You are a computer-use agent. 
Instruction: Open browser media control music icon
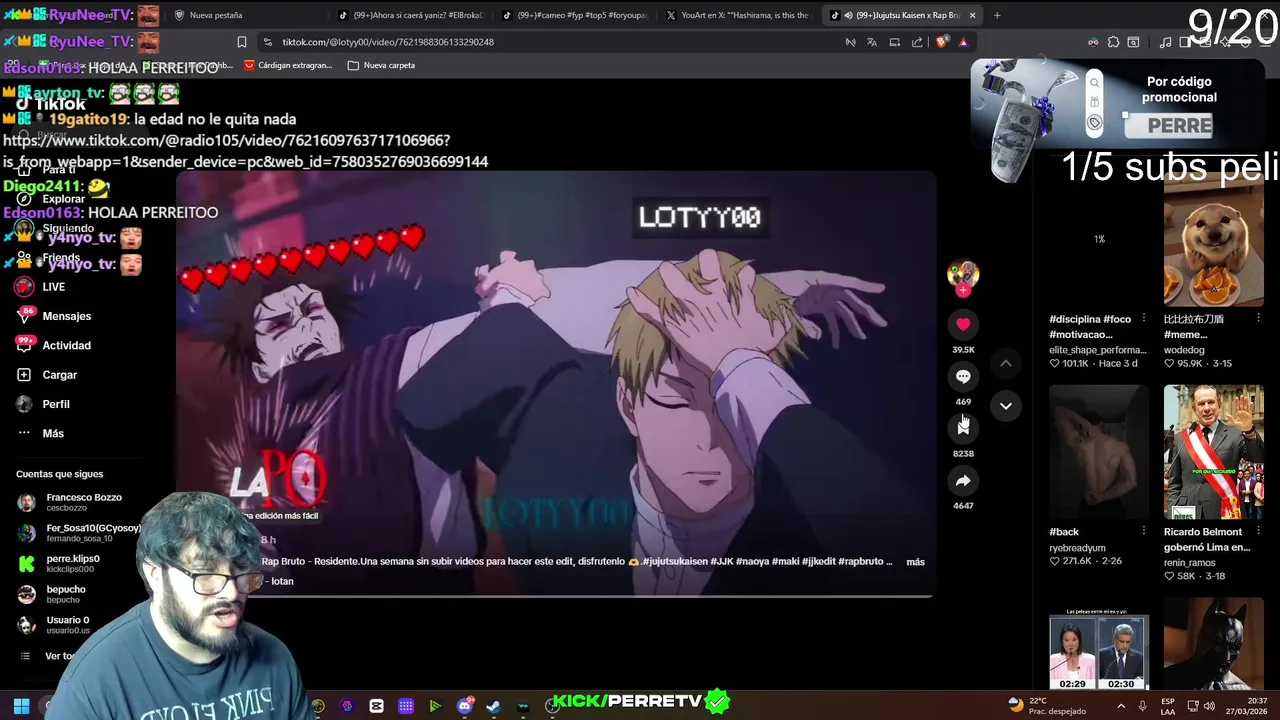(x=1165, y=42)
